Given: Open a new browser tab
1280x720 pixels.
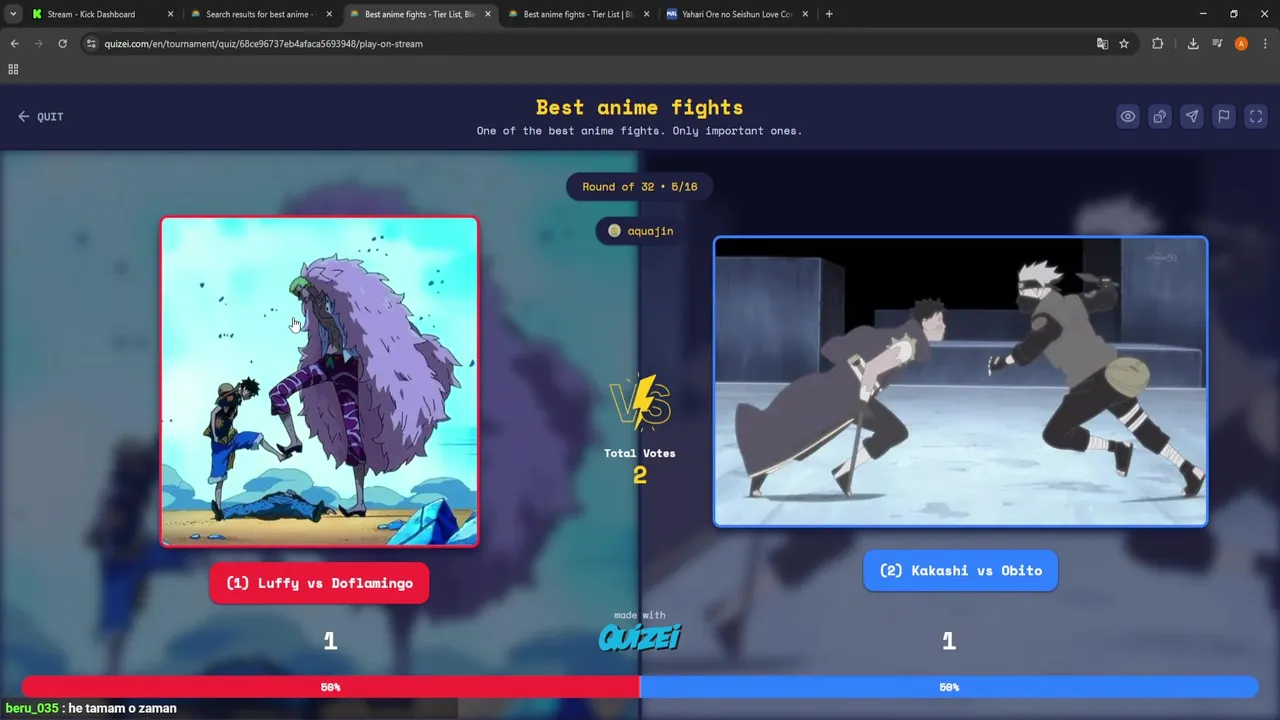Looking at the screenshot, I should (829, 14).
